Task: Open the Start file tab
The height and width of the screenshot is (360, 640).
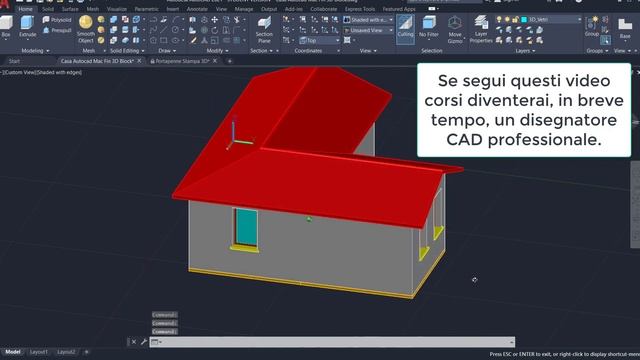Action: pos(14,61)
